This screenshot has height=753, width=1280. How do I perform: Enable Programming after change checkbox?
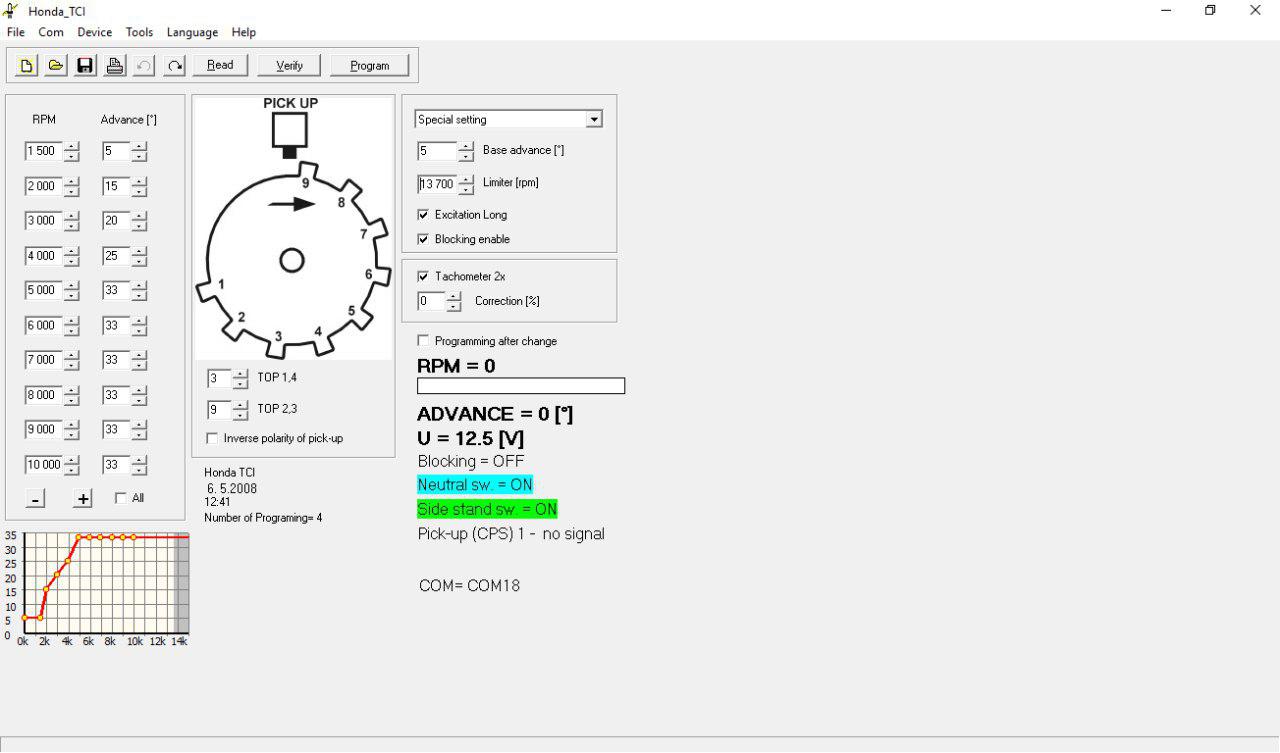[423, 341]
